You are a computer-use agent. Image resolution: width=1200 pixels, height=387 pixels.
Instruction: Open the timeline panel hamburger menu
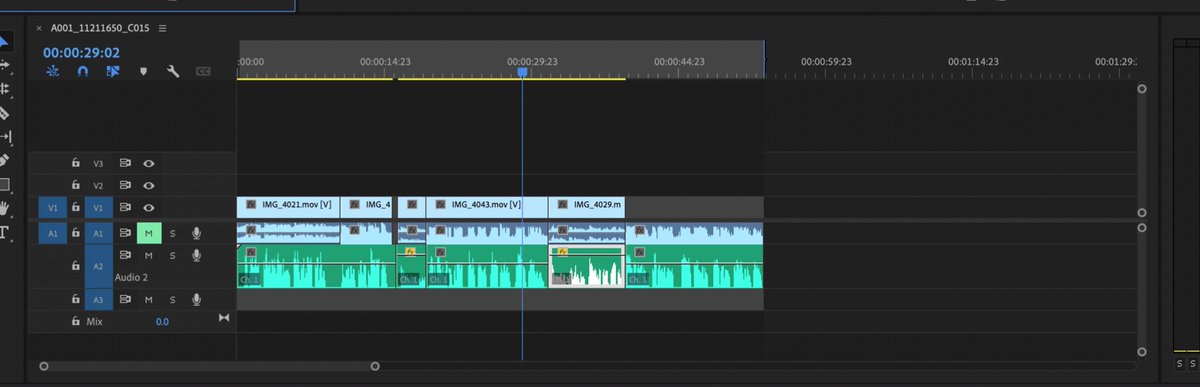pyautogui.click(x=163, y=28)
